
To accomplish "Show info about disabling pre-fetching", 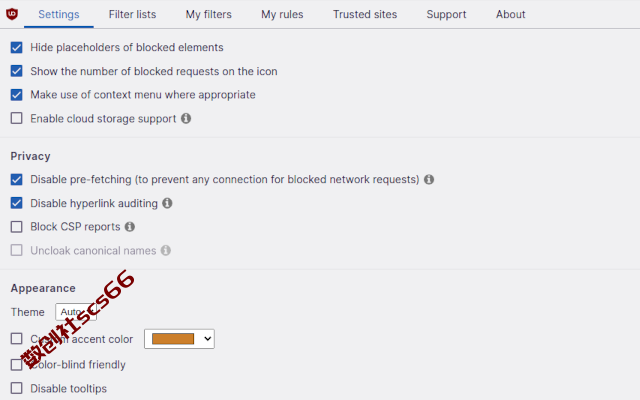I will (x=429, y=180).
